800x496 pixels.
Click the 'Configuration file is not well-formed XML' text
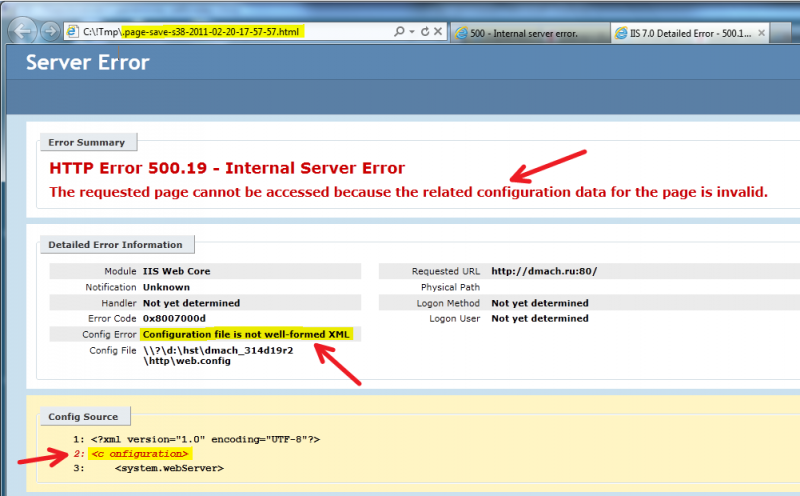click(246, 334)
